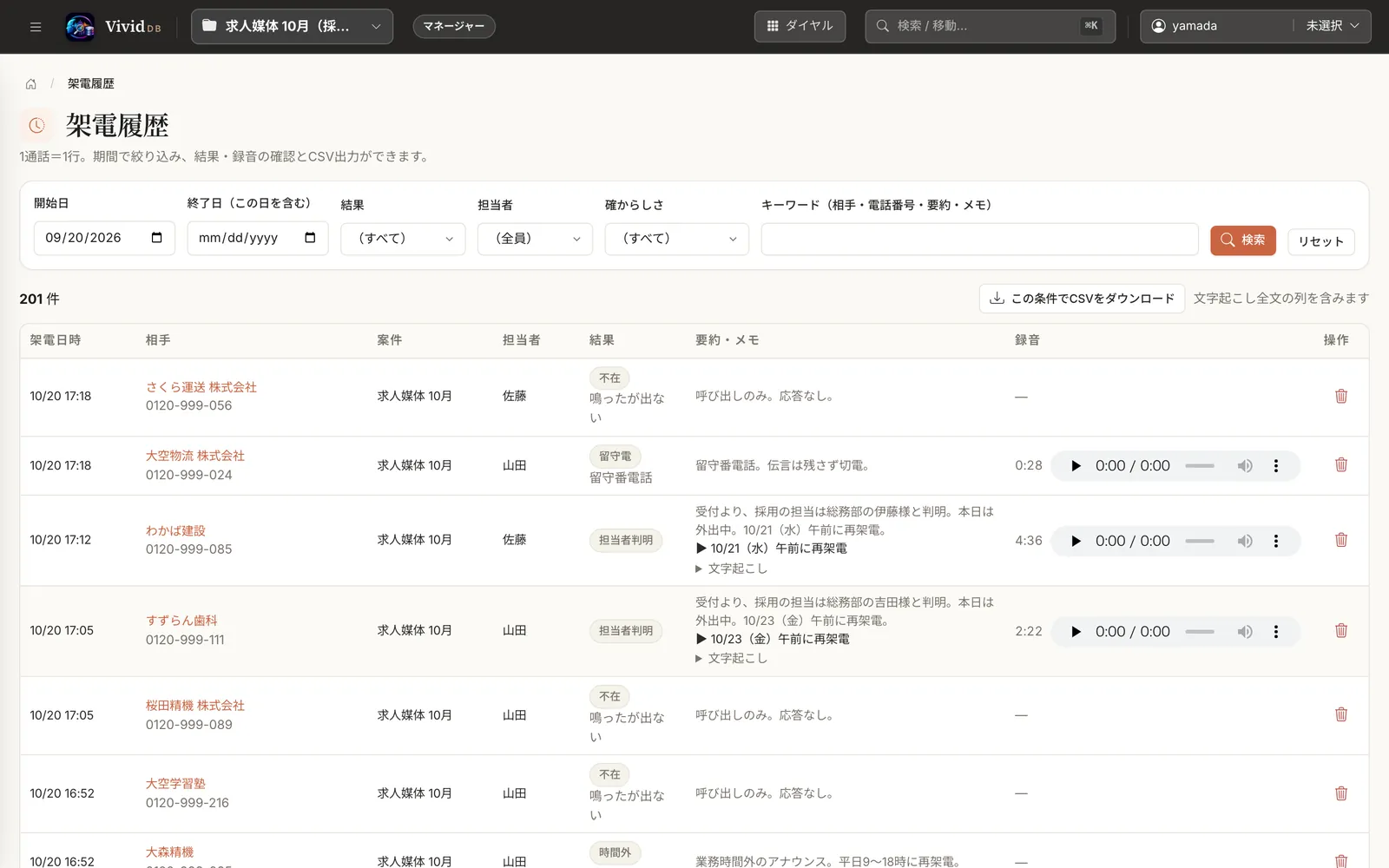Screen dimensions: 1389x868
Task: Click the VividDB logo
Action: click(113, 26)
